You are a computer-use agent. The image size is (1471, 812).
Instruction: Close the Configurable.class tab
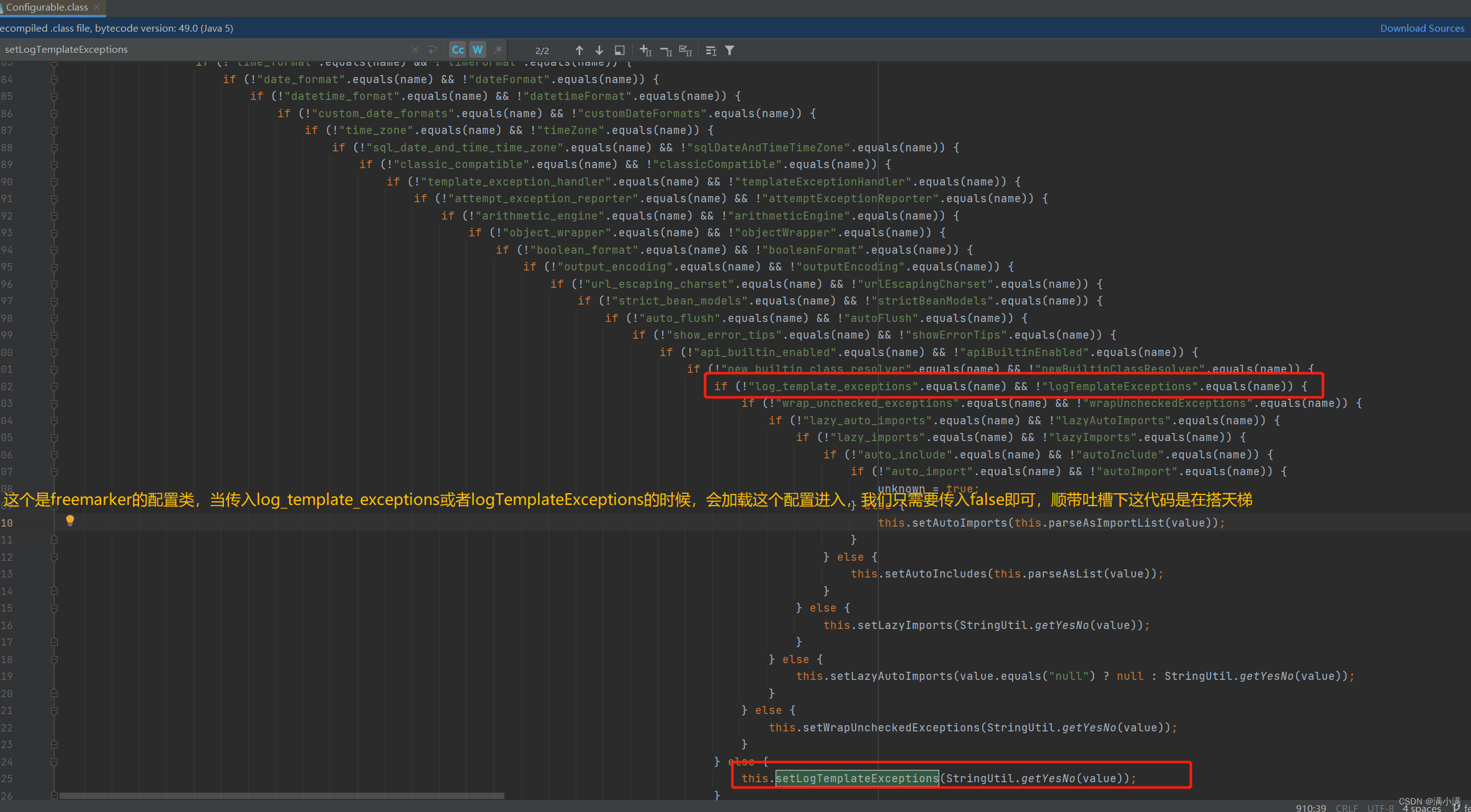(x=97, y=7)
